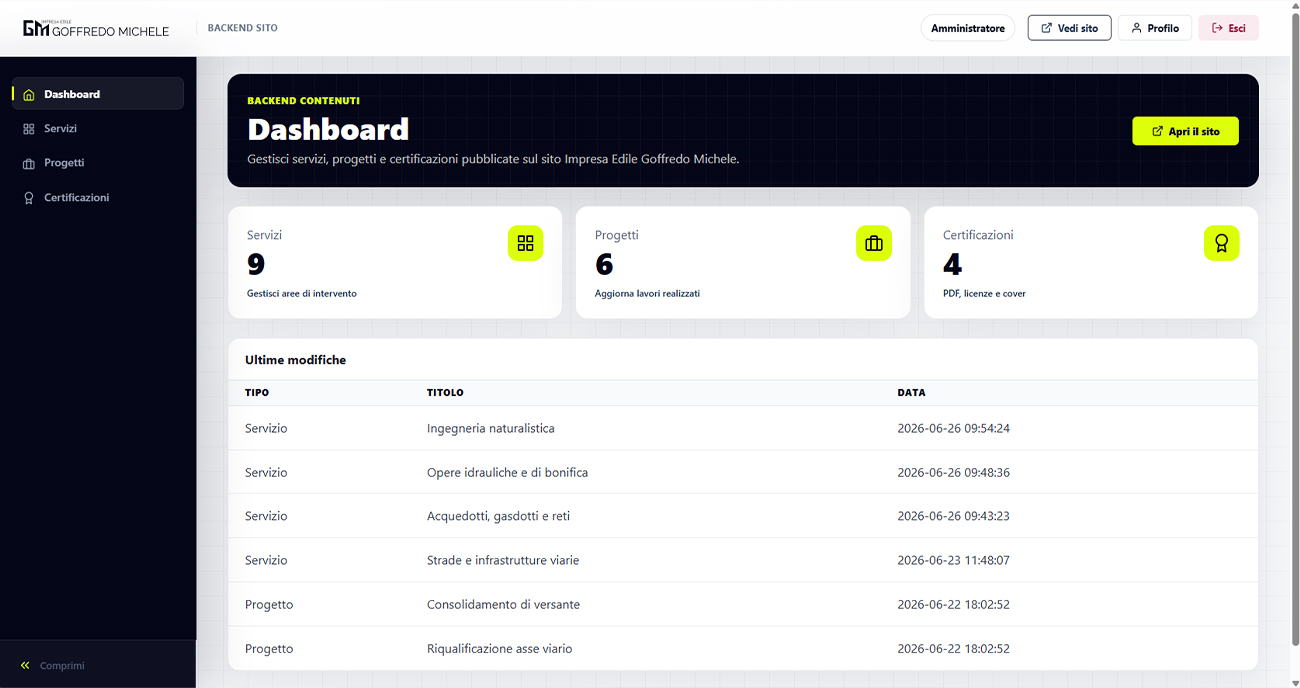Image resolution: width=1300 pixels, height=688 pixels.
Task: Select the 'Acquedotti, gasdotti e reti' title
Action: pyautogui.click(x=498, y=516)
